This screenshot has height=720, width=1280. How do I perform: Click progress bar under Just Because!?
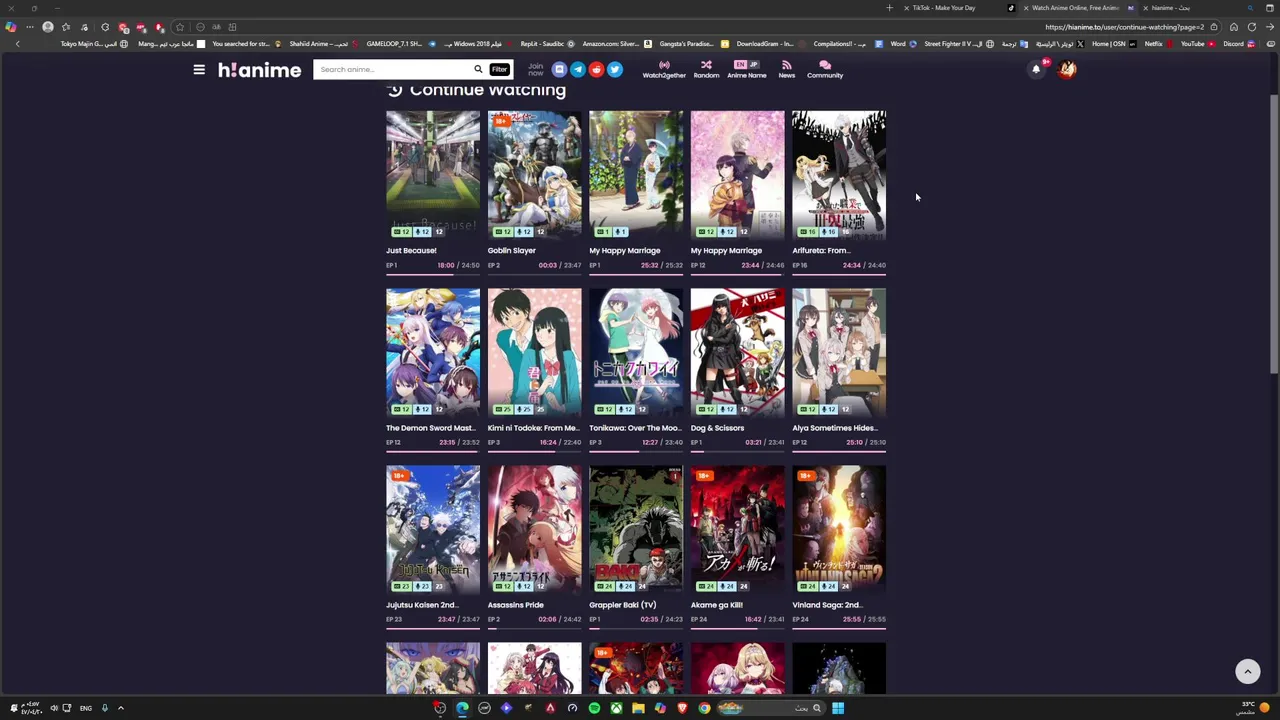[433, 273]
